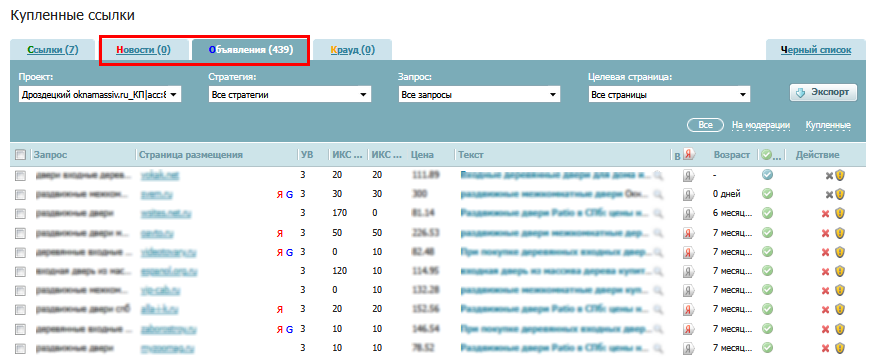878x362 pixels.
Task: Click the red X in the 114.95 row
Action: (x=825, y=271)
